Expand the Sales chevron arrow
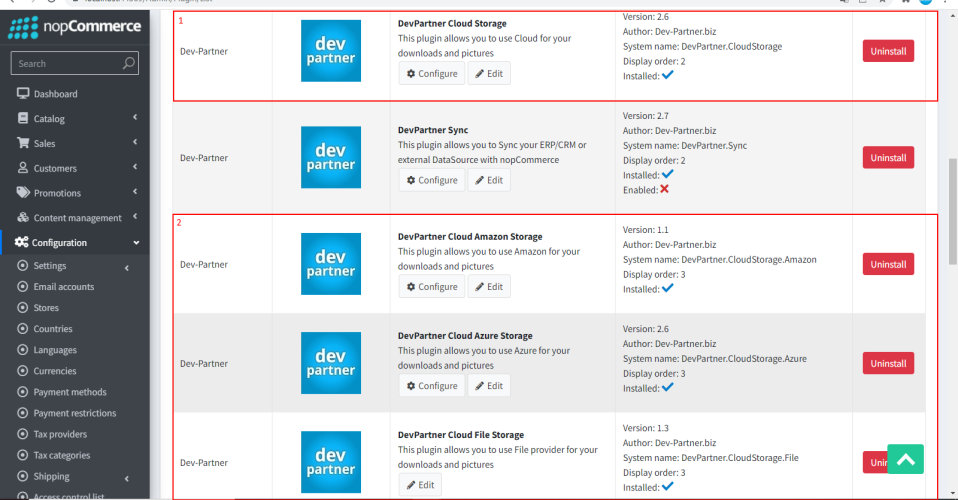958x500 pixels. point(135,142)
